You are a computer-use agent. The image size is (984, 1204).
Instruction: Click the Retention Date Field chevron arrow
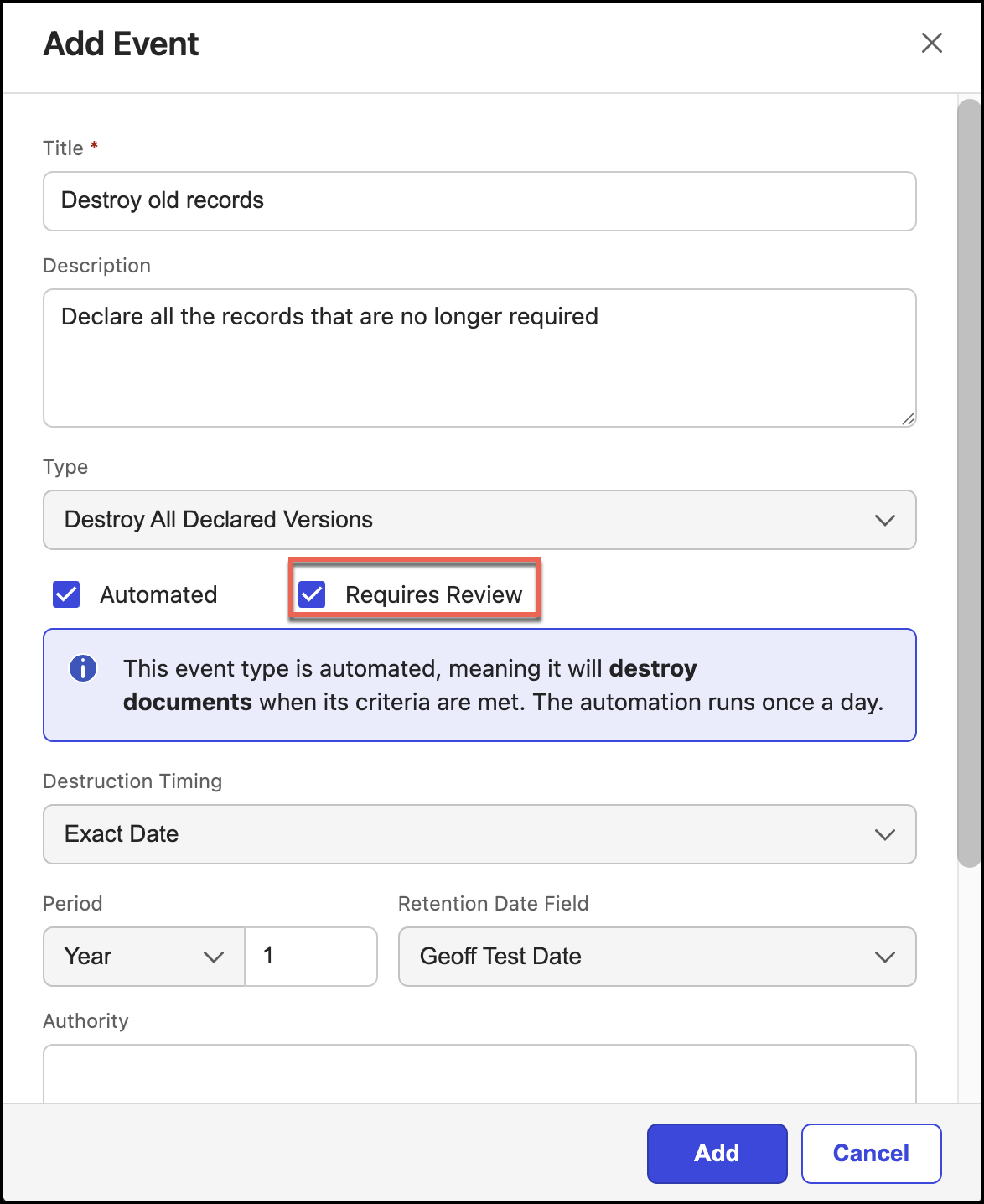(x=884, y=957)
